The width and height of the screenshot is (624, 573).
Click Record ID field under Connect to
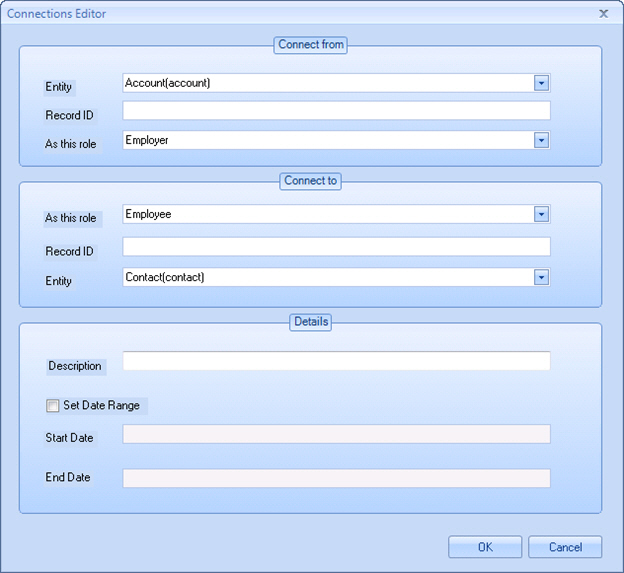click(x=336, y=247)
